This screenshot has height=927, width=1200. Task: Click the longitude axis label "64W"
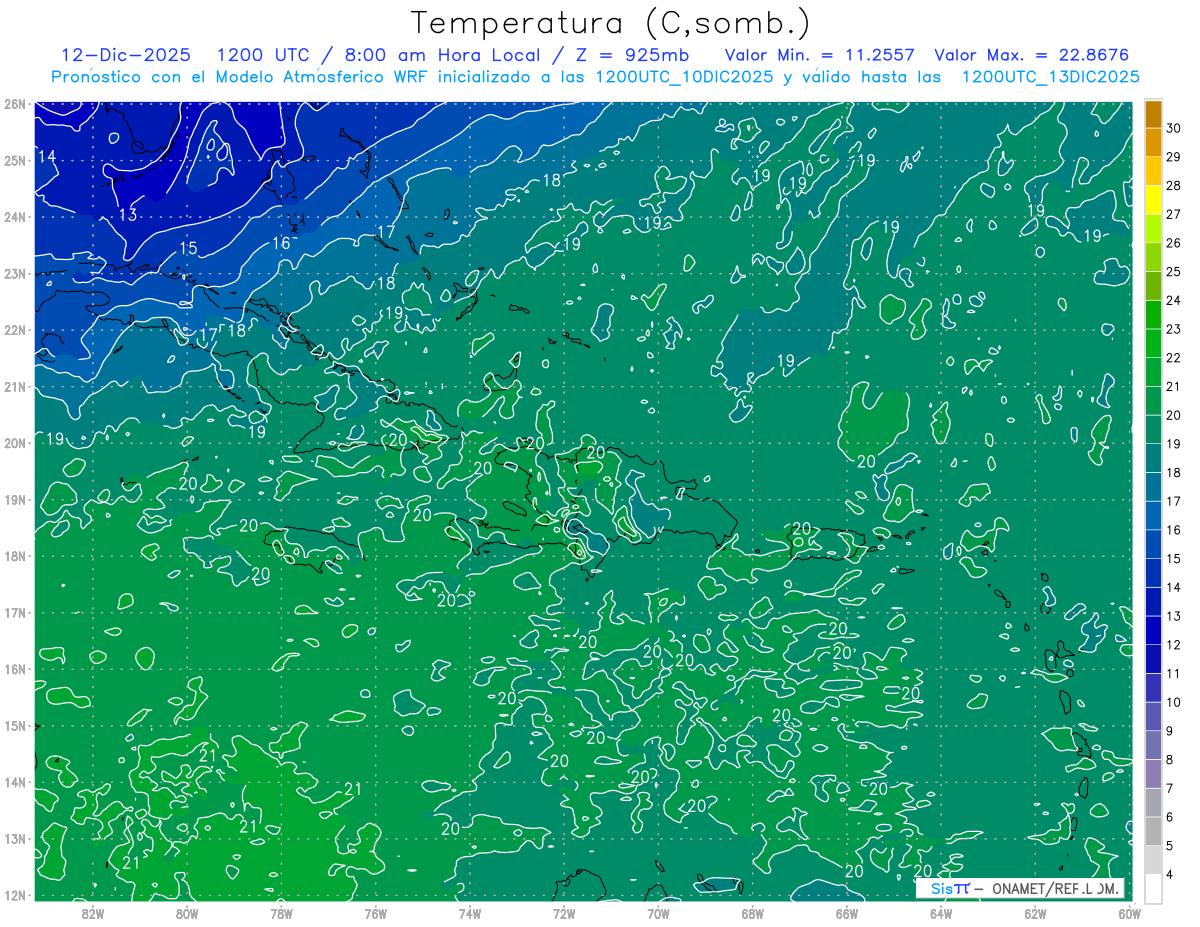[x=940, y=912]
